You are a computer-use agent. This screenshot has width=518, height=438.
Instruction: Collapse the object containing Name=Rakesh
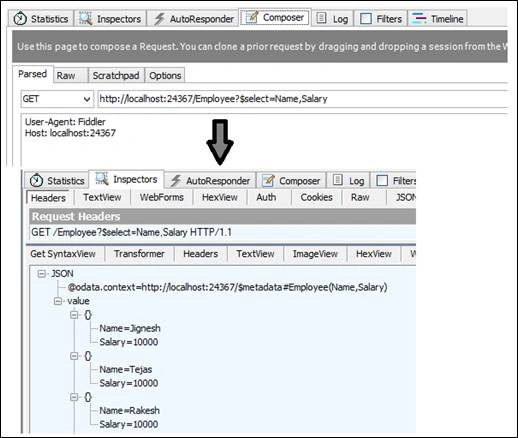[74, 397]
